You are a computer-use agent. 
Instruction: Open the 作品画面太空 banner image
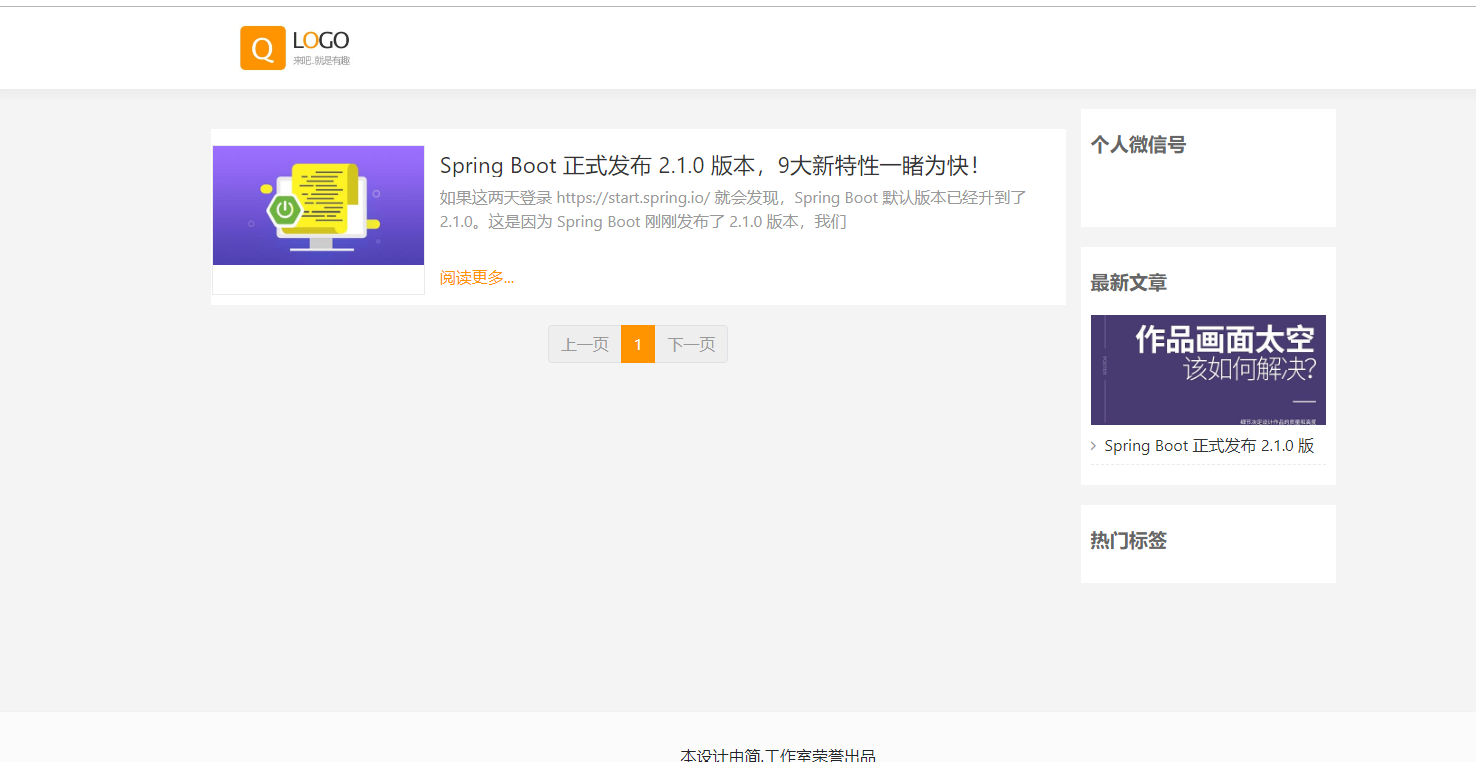(1208, 370)
